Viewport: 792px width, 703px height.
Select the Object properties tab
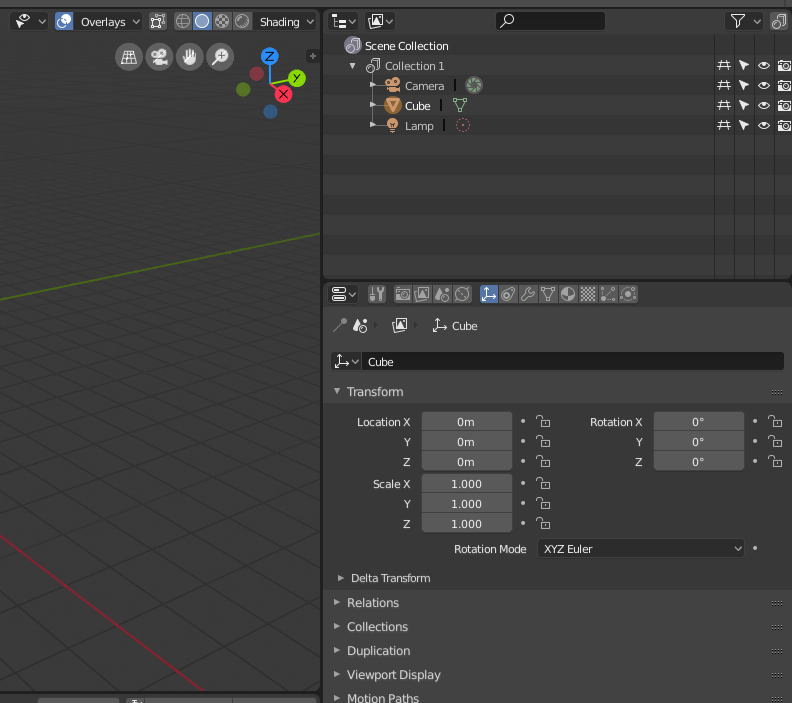(488, 294)
